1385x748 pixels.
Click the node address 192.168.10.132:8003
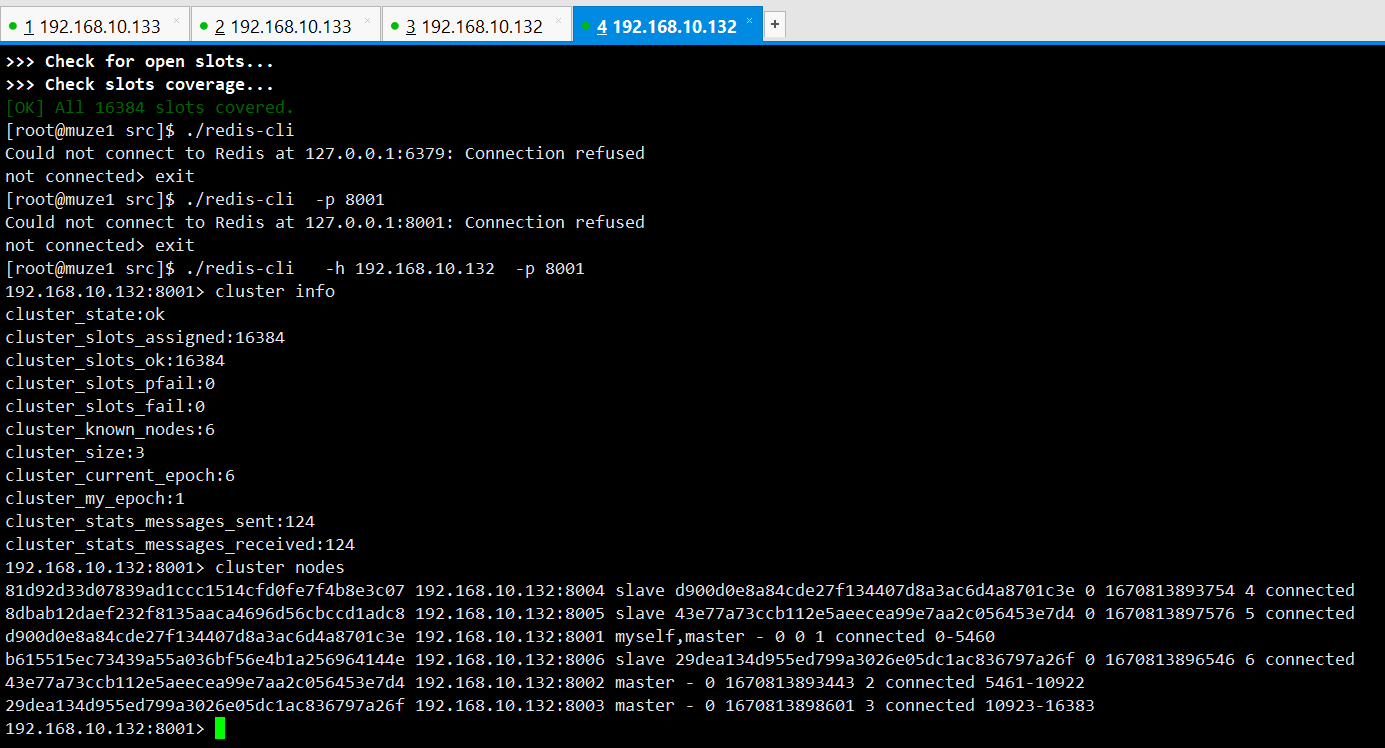point(510,705)
